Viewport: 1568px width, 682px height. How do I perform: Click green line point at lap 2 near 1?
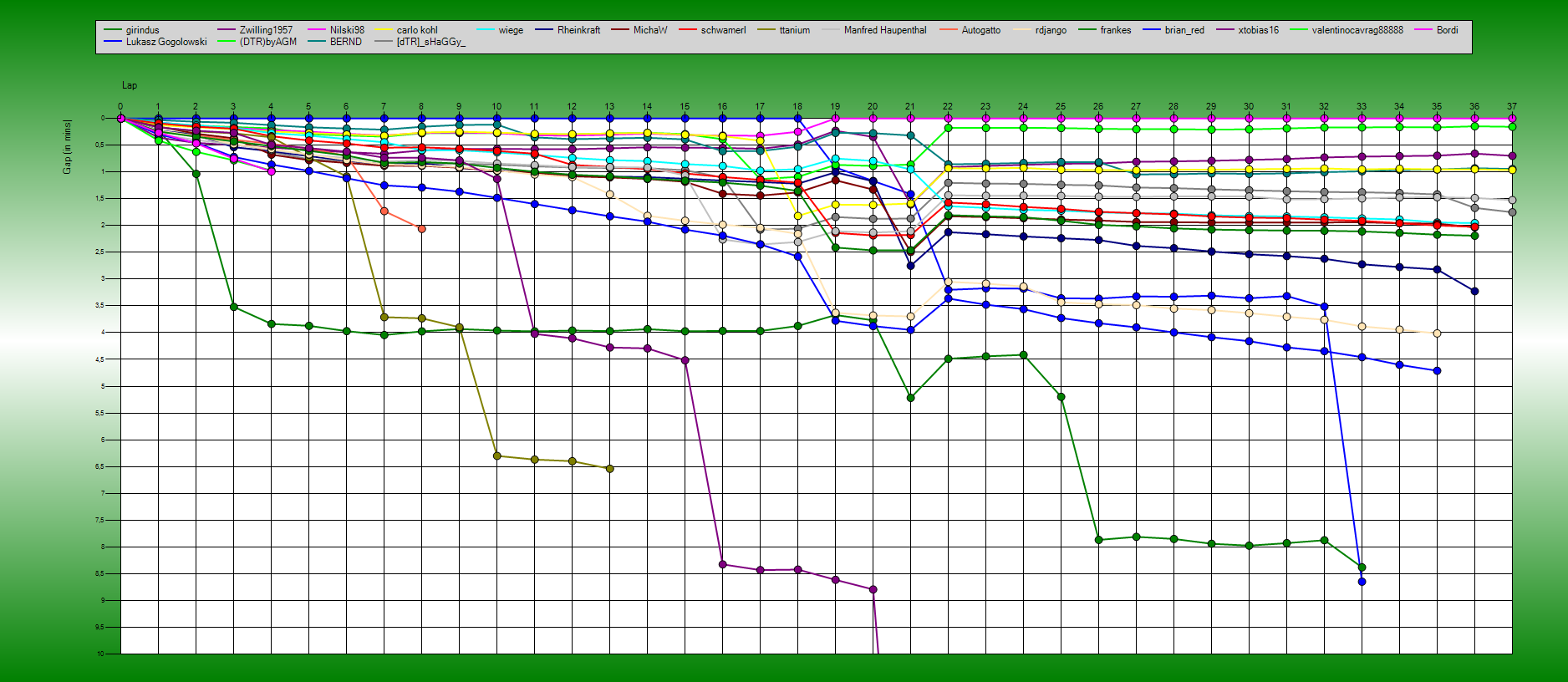coord(196,174)
